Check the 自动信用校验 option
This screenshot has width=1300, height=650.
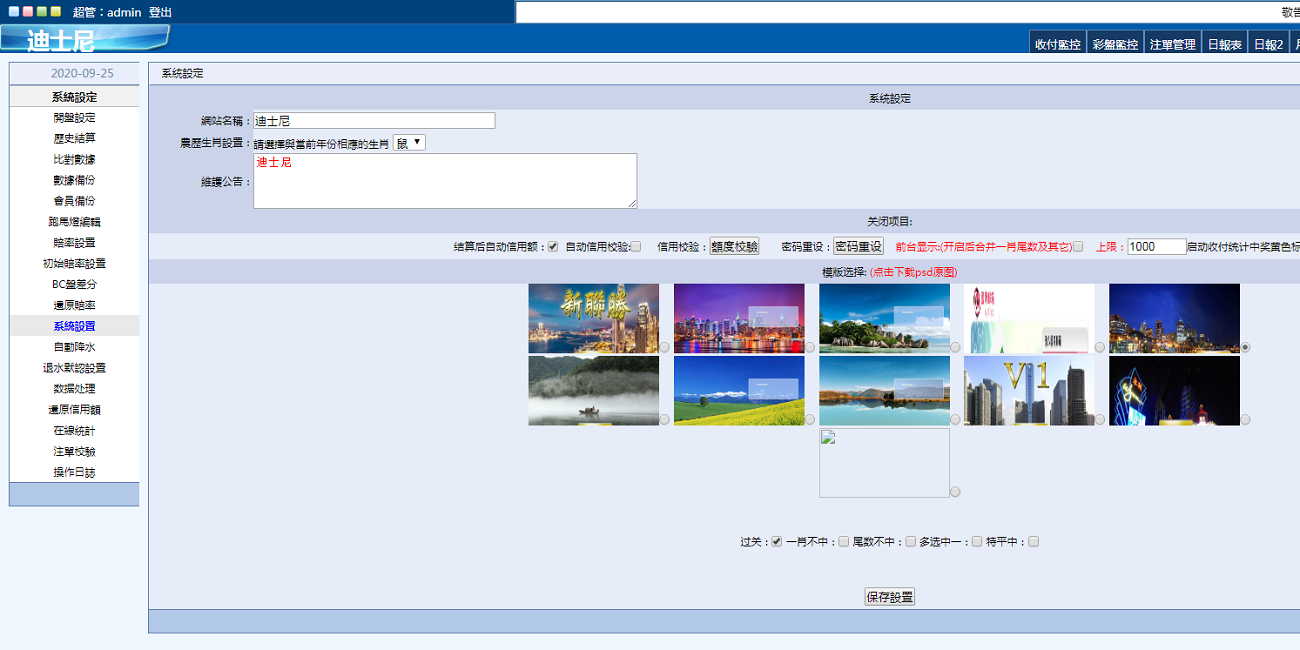pyautogui.click(x=637, y=246)
